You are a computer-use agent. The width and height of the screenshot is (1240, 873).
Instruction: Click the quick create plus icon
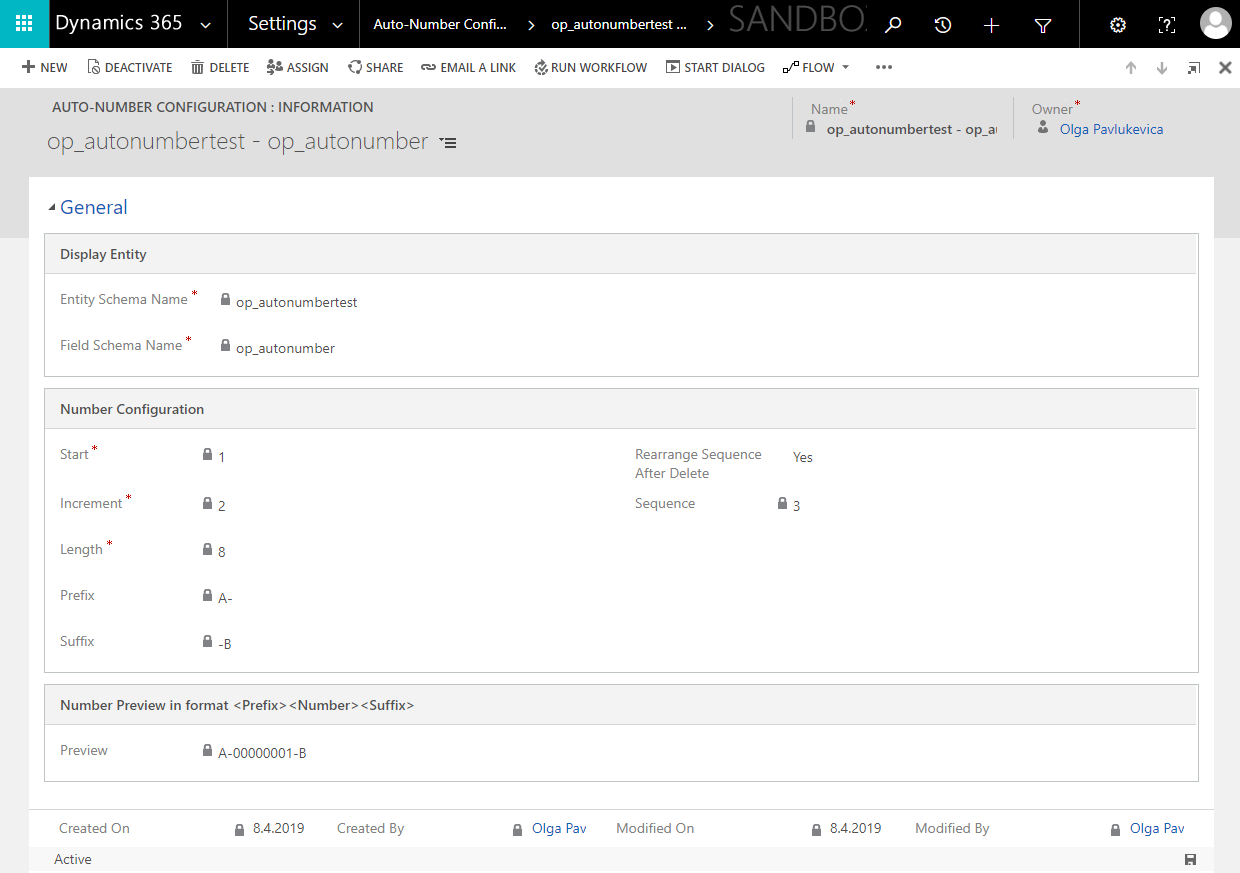pos(991,24)
